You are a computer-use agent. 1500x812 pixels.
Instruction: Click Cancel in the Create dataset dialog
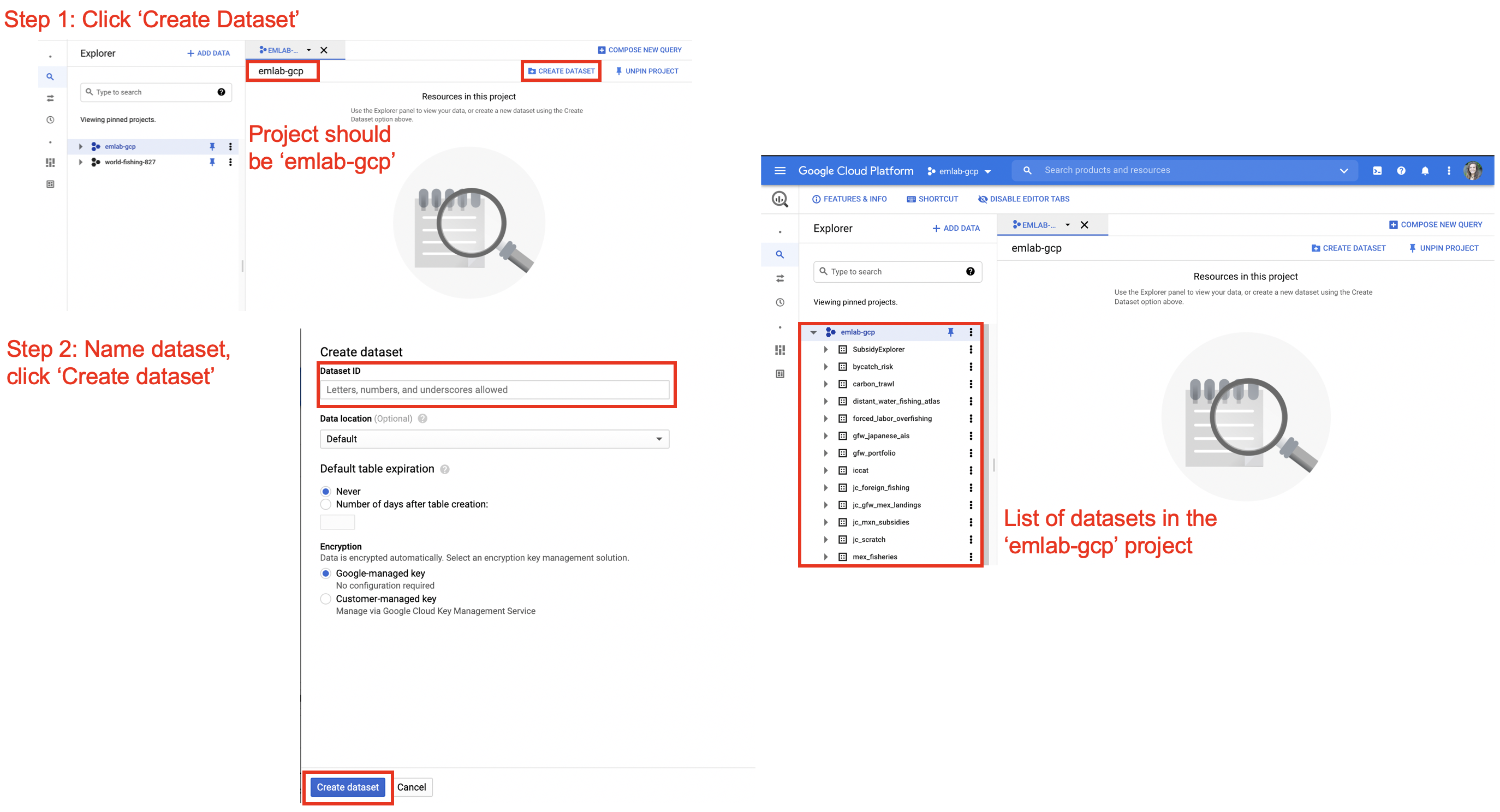pyautogui.click(x=412, y=787)
